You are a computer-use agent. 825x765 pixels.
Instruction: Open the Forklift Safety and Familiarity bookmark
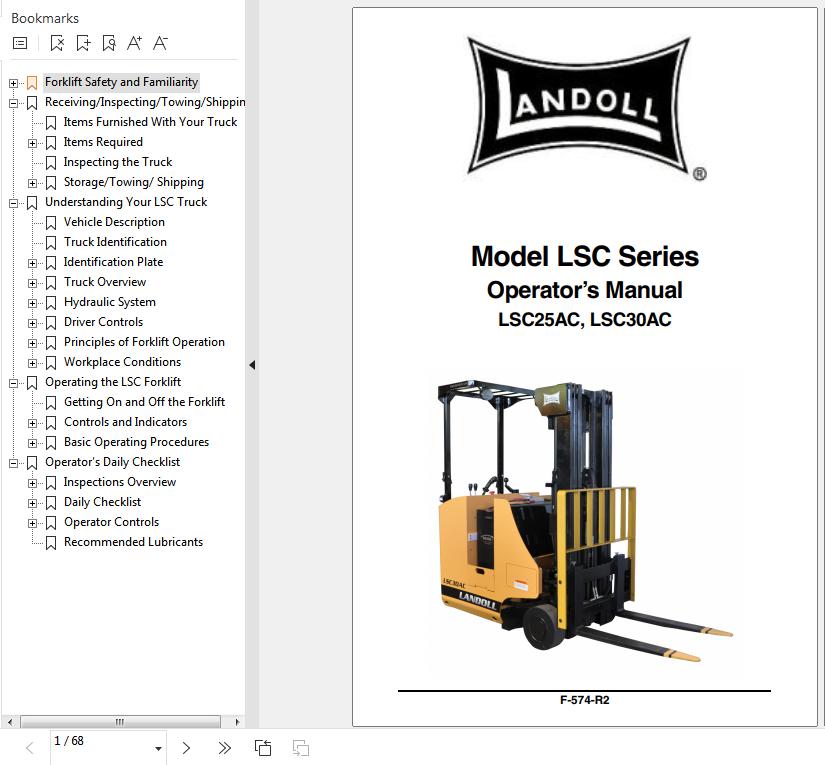[122, 82]
